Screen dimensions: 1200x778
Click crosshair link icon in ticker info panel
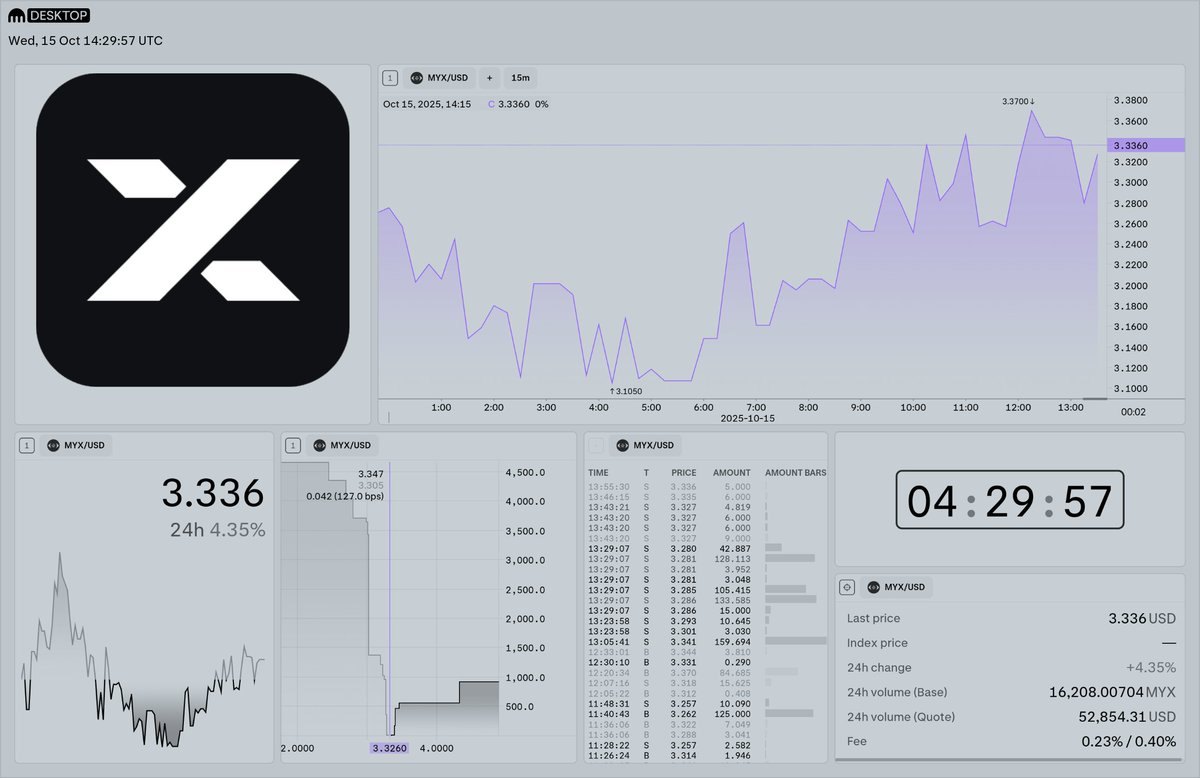(846, 587)
